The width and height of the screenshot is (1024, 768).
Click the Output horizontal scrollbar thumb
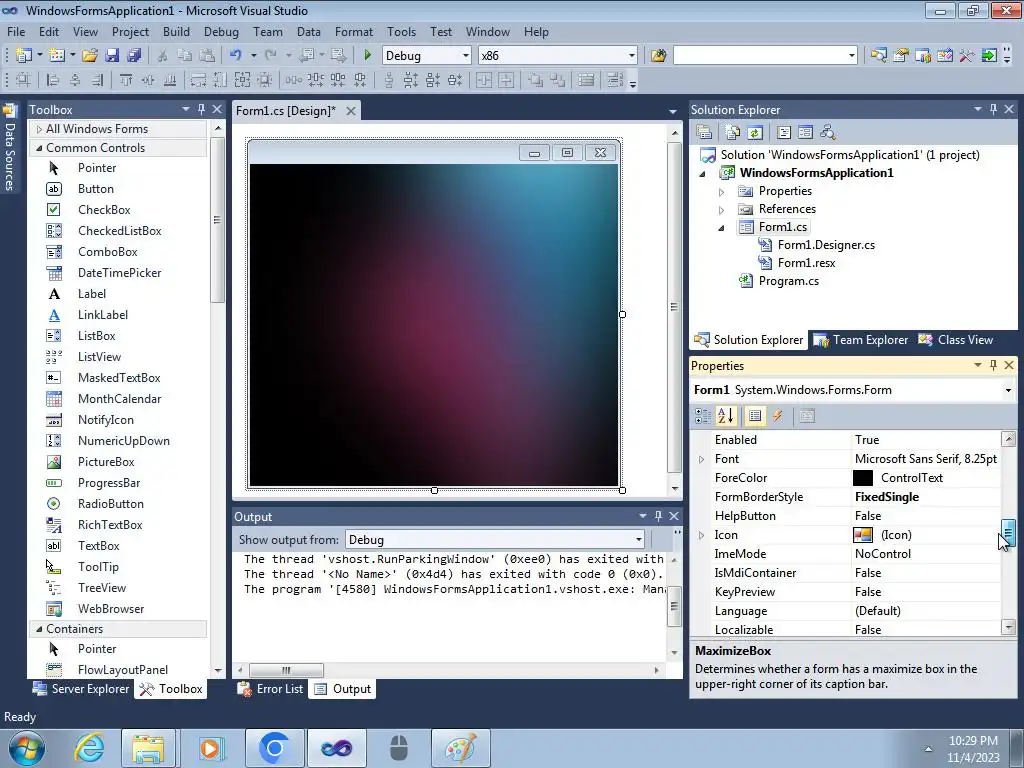(286, 670)
